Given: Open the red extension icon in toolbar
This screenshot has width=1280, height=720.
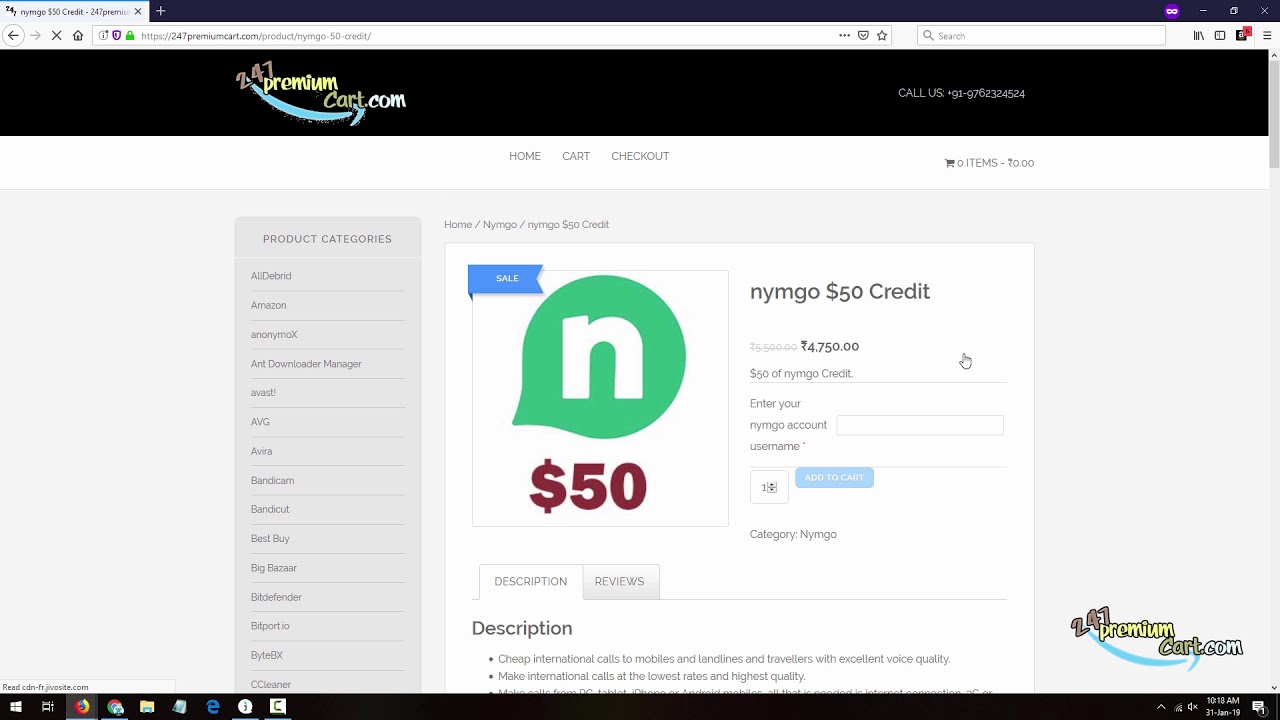Looking at the screenshot, I should click(x=1243, y=34).
